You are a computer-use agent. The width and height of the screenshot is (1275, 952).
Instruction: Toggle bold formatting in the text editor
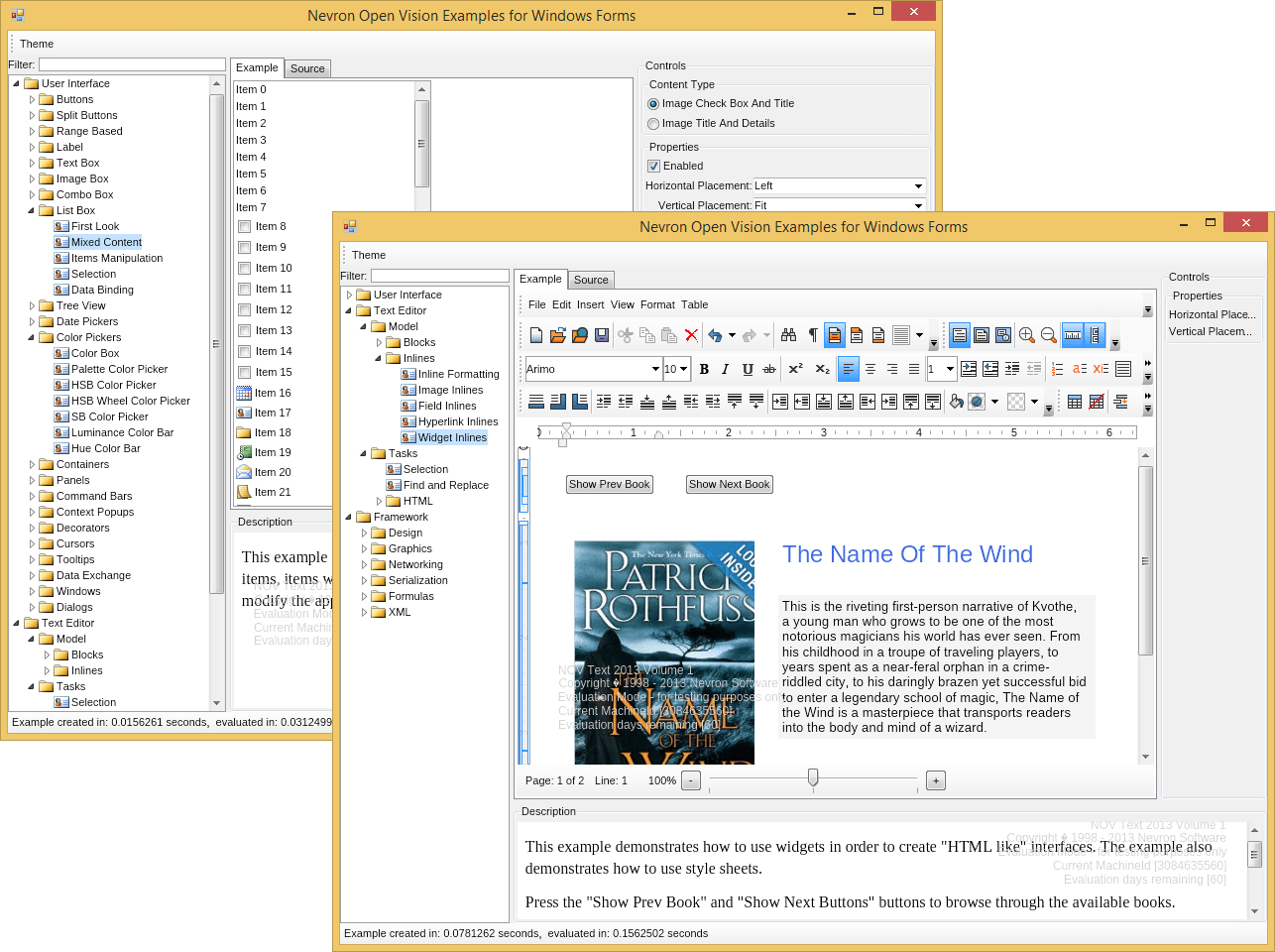pos(704,369)
